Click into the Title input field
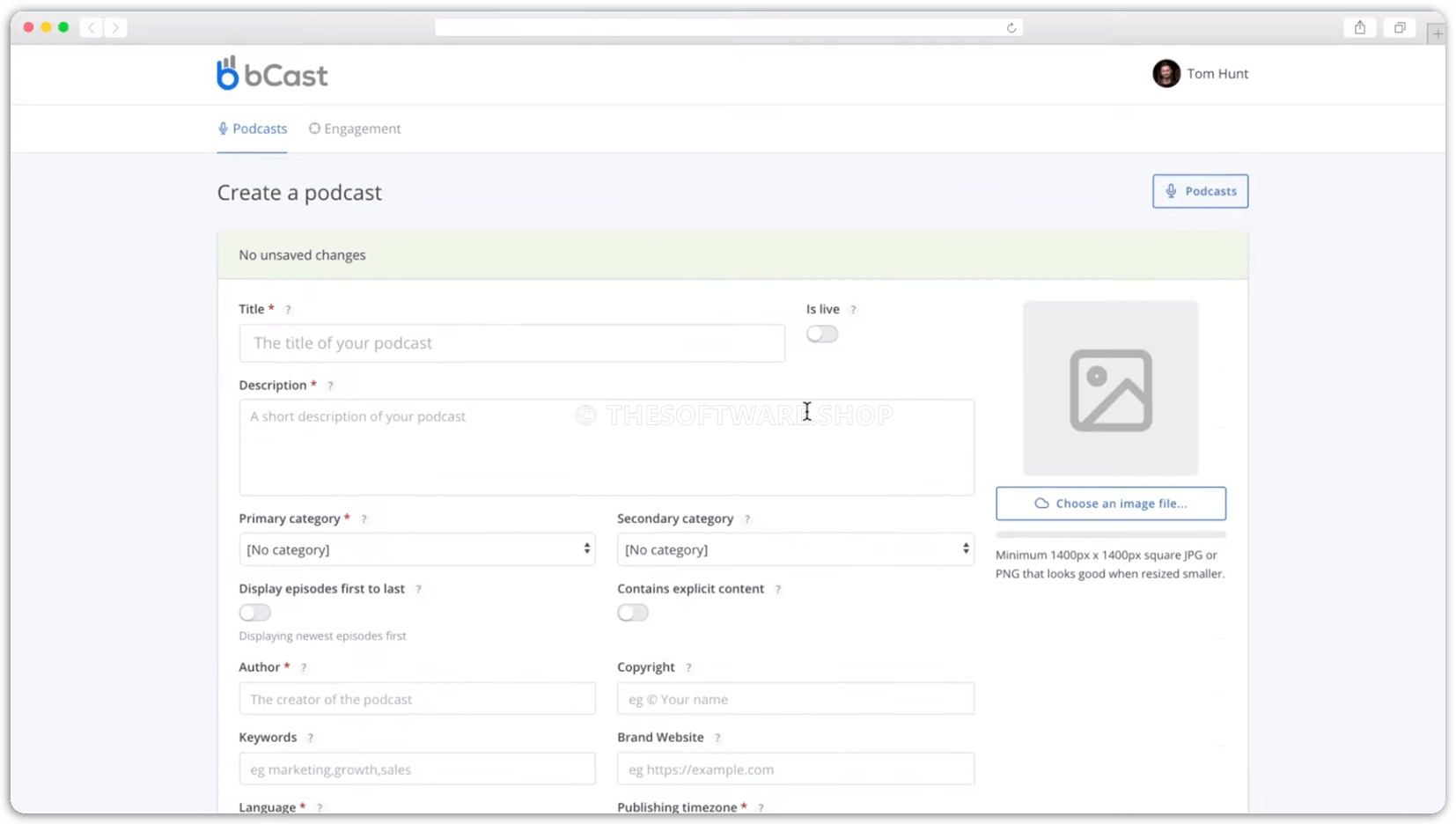This screenshot has height=824, width=1456. [511, 343]
